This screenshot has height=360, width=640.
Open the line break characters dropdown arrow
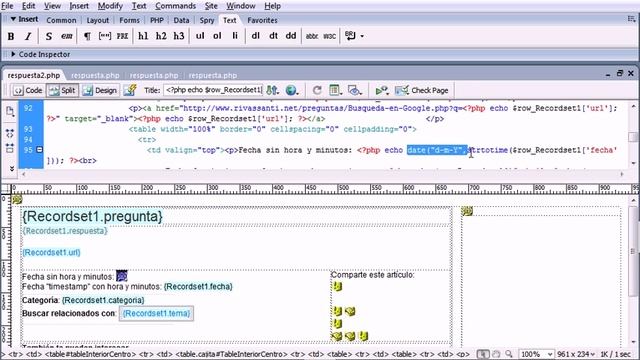[362, 37]
